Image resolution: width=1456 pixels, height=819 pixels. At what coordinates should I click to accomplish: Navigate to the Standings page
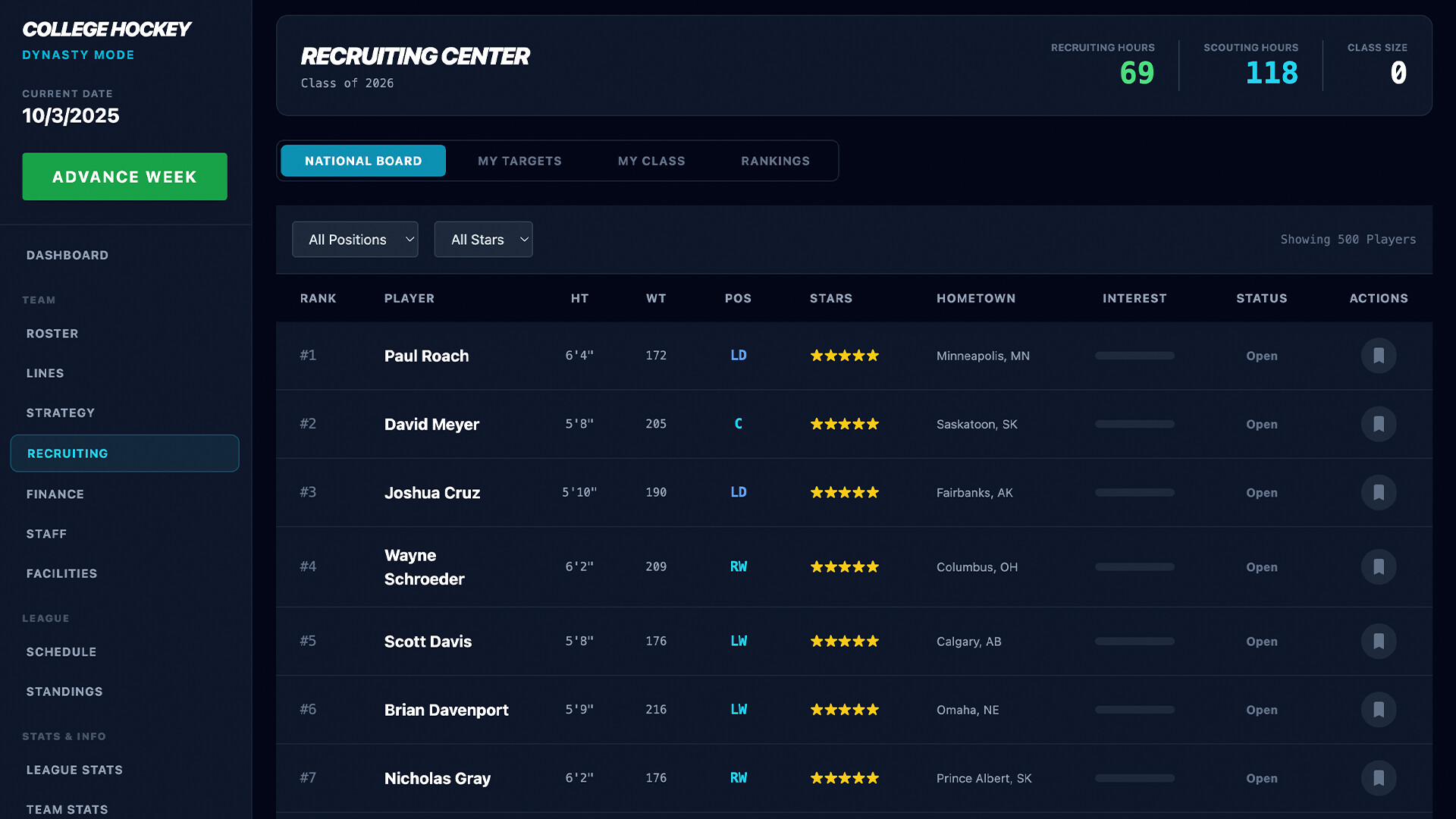(64, 691)
